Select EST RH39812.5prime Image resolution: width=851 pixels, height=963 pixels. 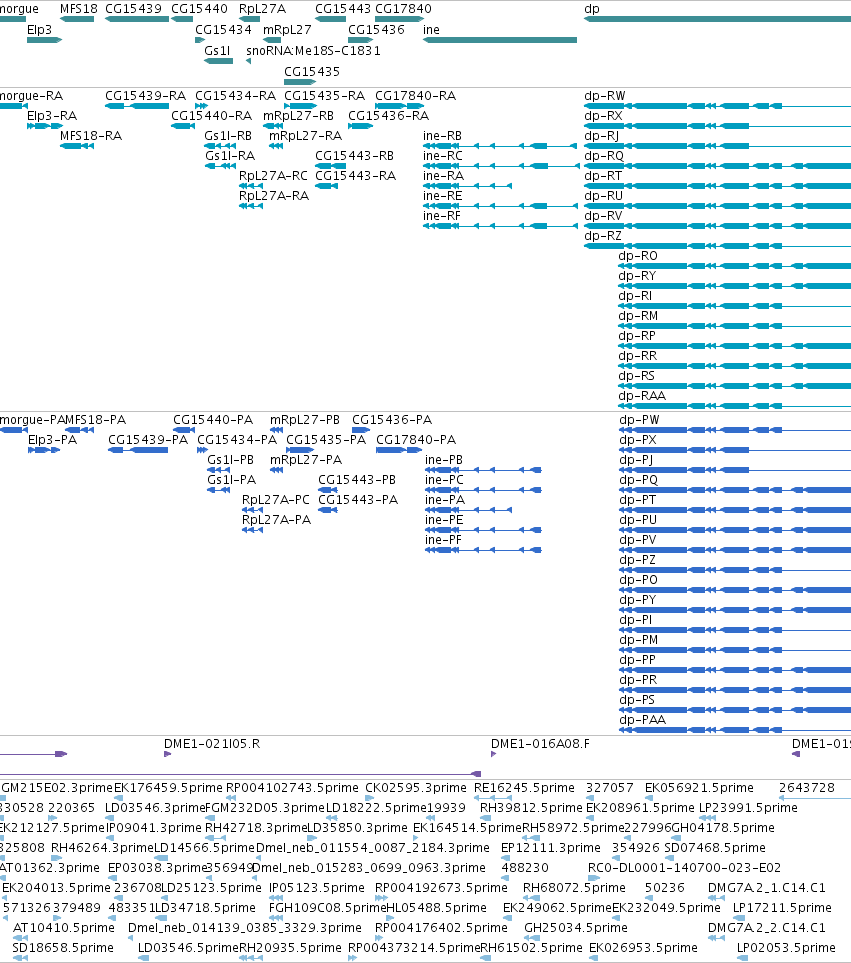tap(531, 808)
